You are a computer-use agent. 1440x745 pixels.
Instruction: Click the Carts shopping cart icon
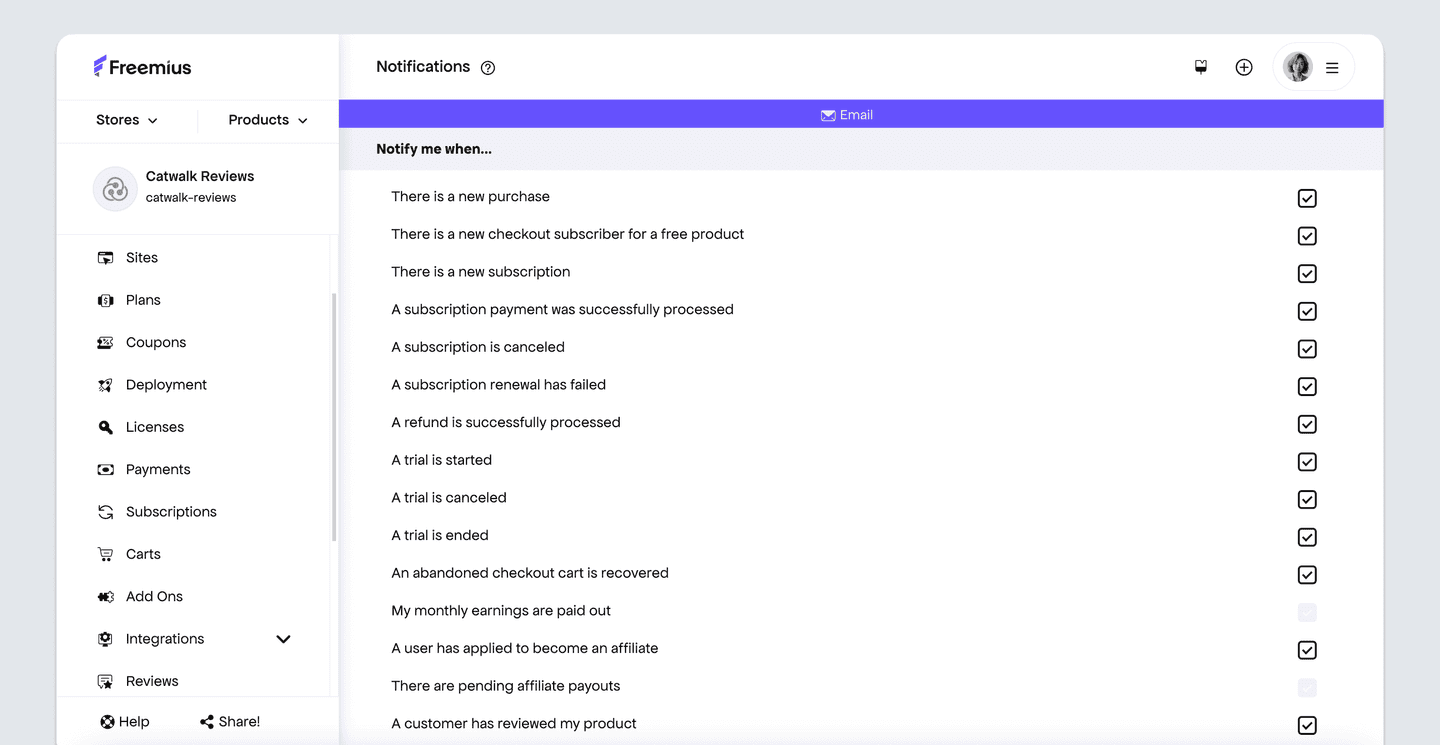coord(105,553)
